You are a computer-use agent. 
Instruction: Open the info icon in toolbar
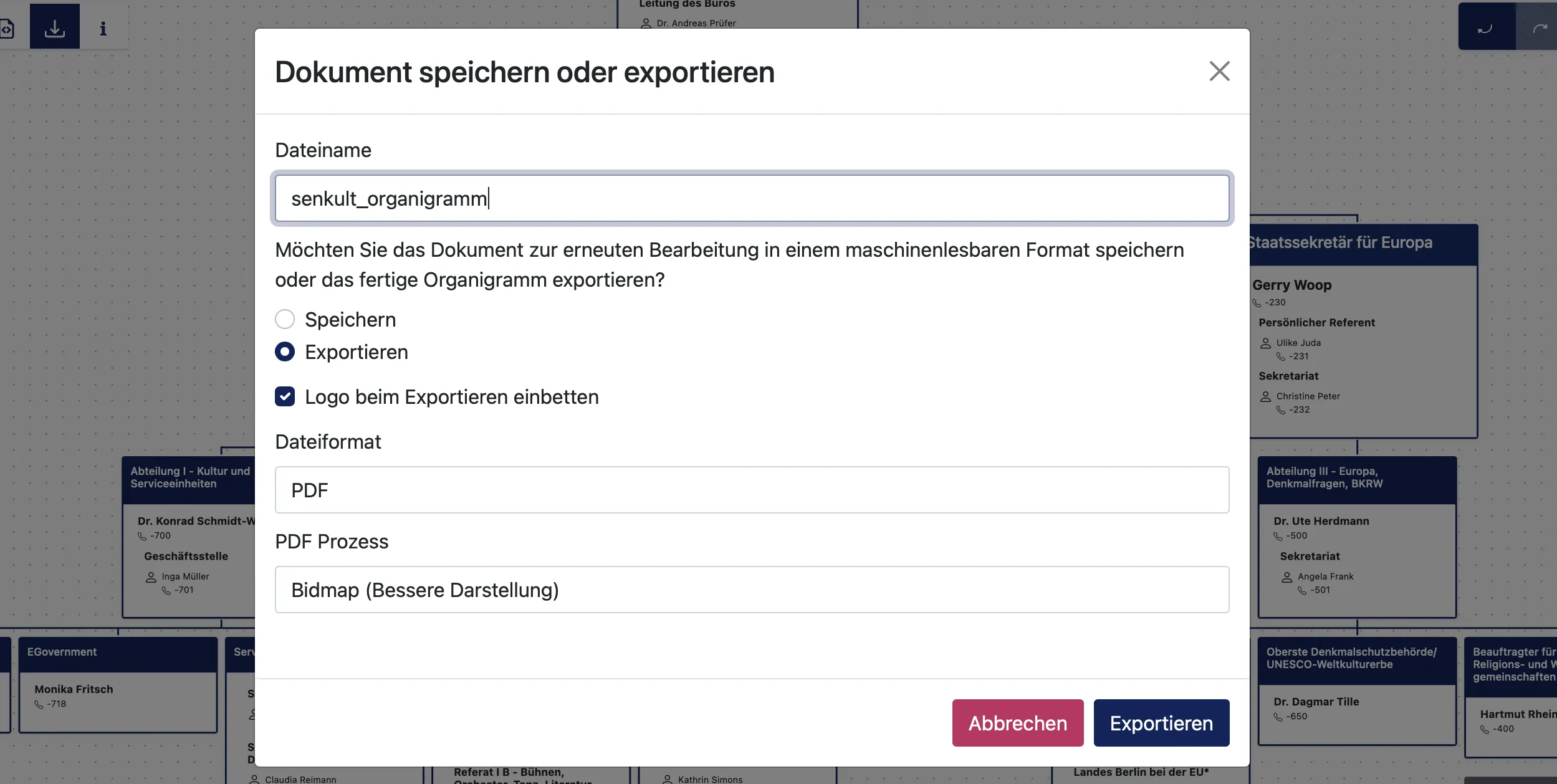pyautogui.click(x=103, y=28)
